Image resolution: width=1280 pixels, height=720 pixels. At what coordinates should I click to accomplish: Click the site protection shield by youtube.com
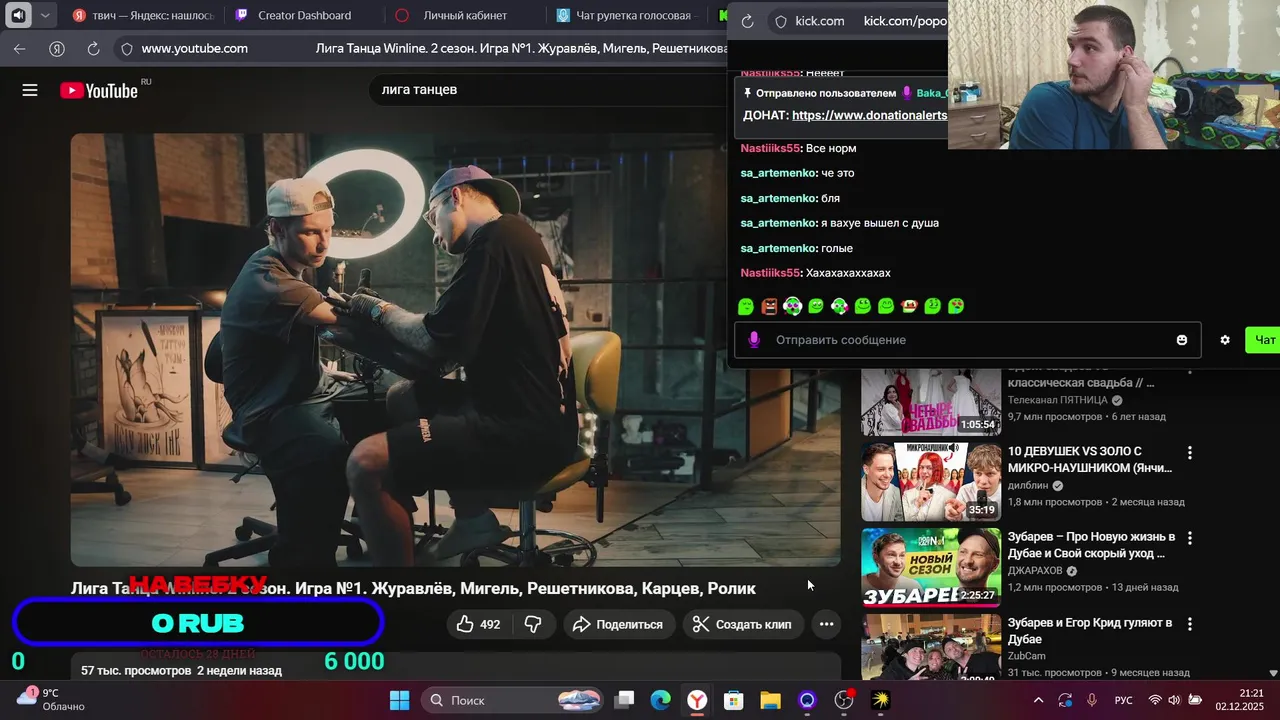coord(127,48)
